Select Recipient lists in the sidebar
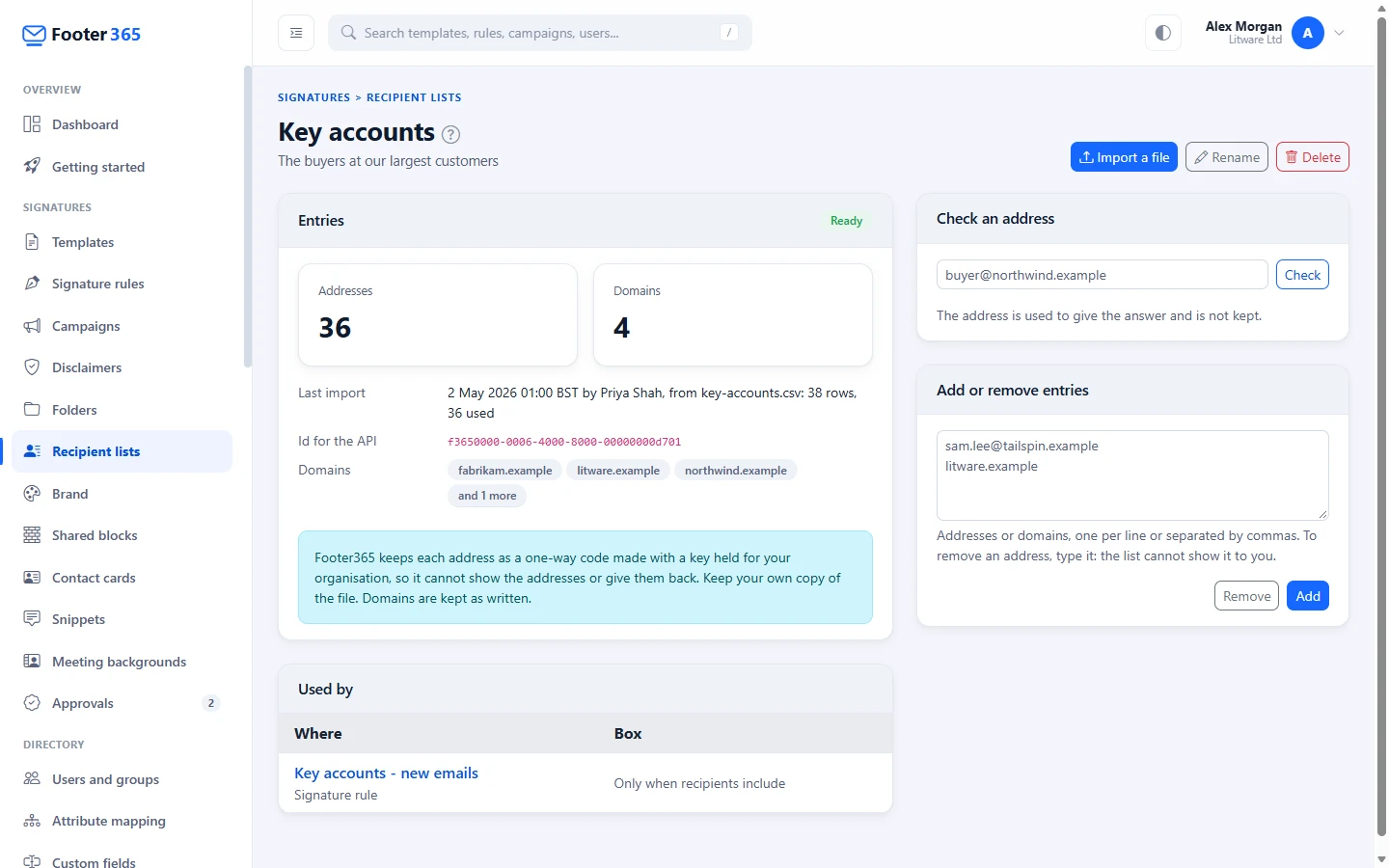This screenshot has width=1389, height=868. click(x=123, y=451)
